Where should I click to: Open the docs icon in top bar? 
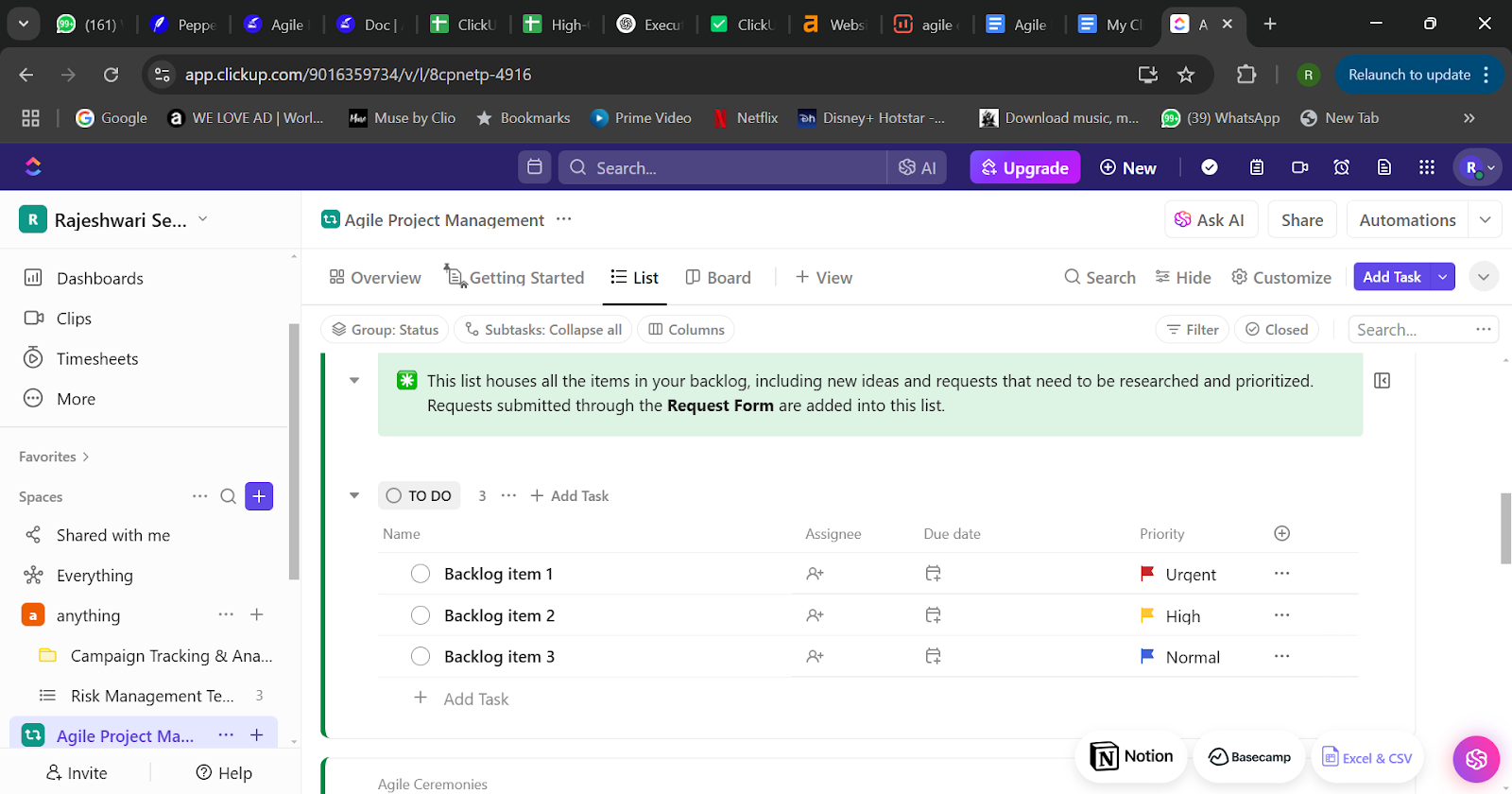tap(1384, 167)
